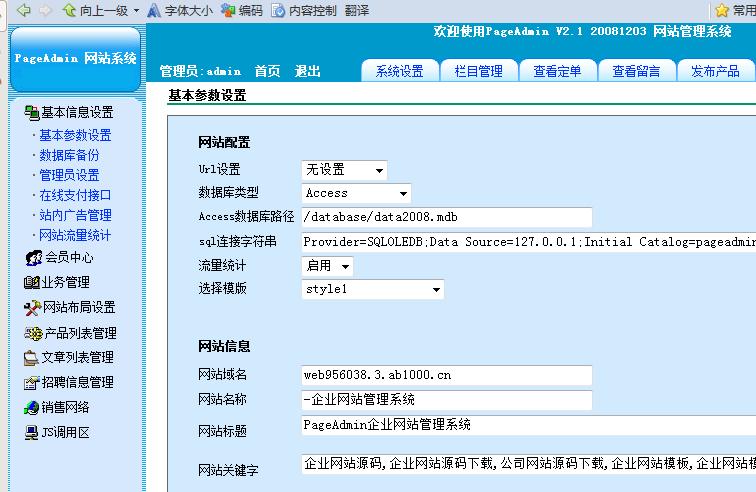The image size is (756, 492).
Task: Switch to 查看留言 tab
Action: click(x=636, y=71)
